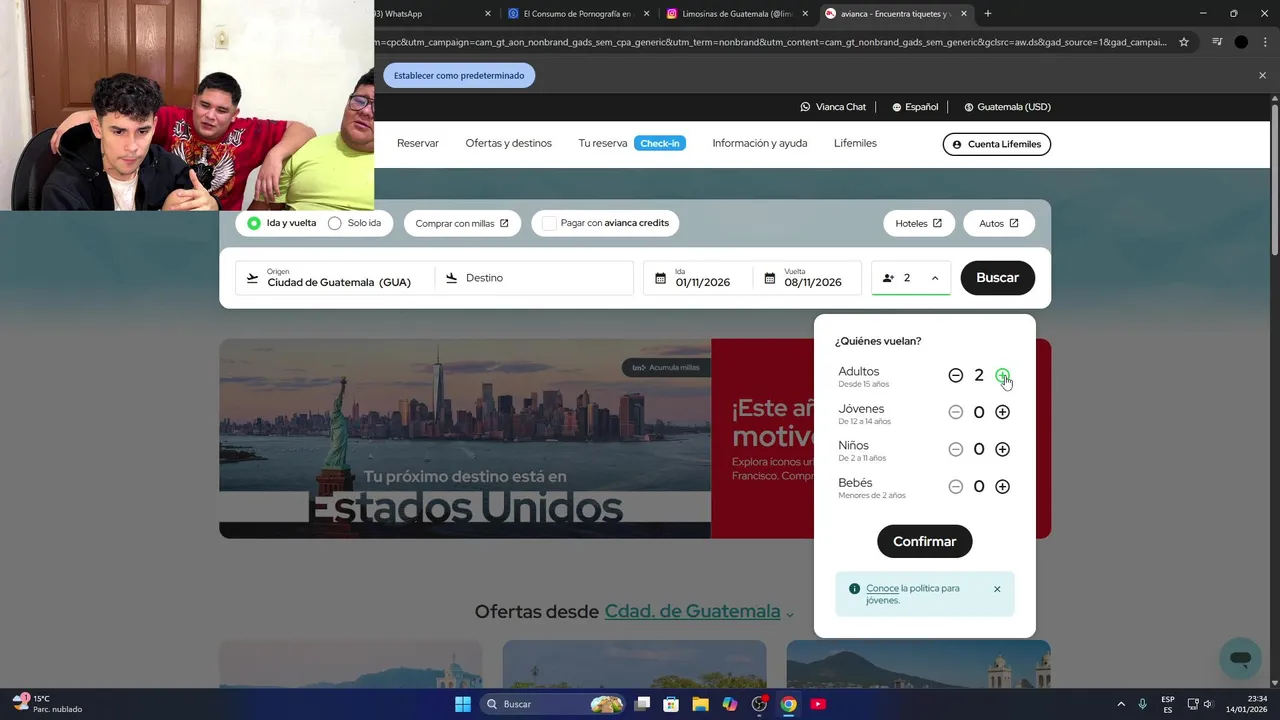Click the minus button for Bebés
This screenshot has width=1280, height=720.
(955, 486)
